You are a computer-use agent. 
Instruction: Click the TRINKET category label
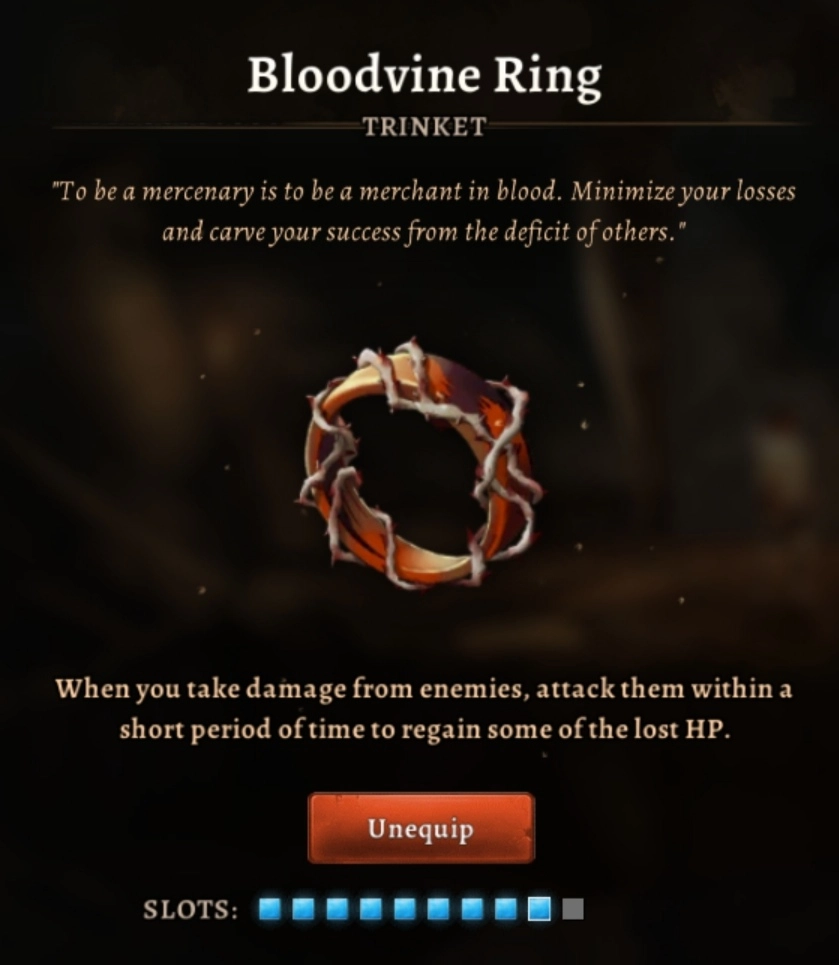(x=424, y=127)
